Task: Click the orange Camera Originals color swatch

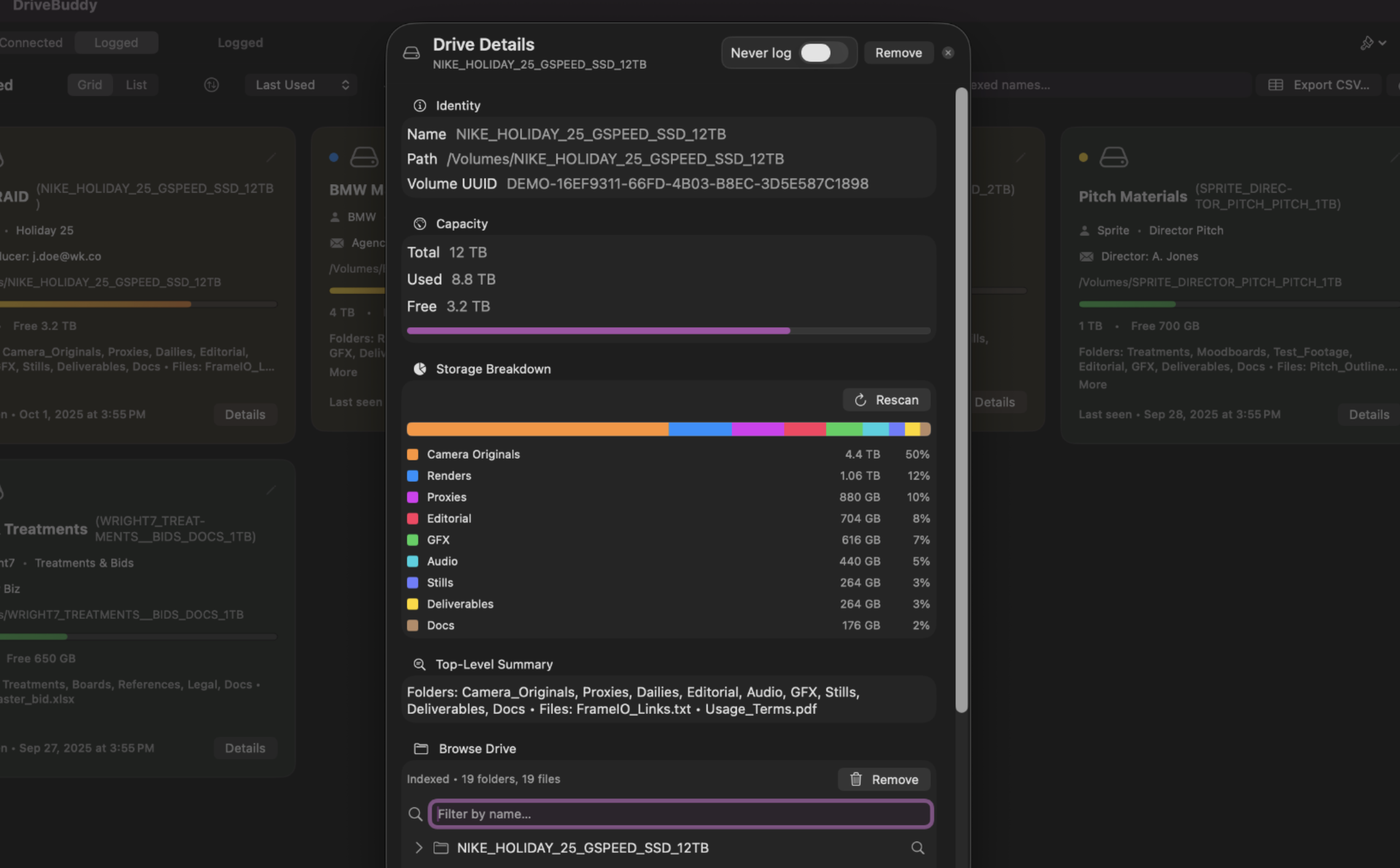Action: pos(413,454)
